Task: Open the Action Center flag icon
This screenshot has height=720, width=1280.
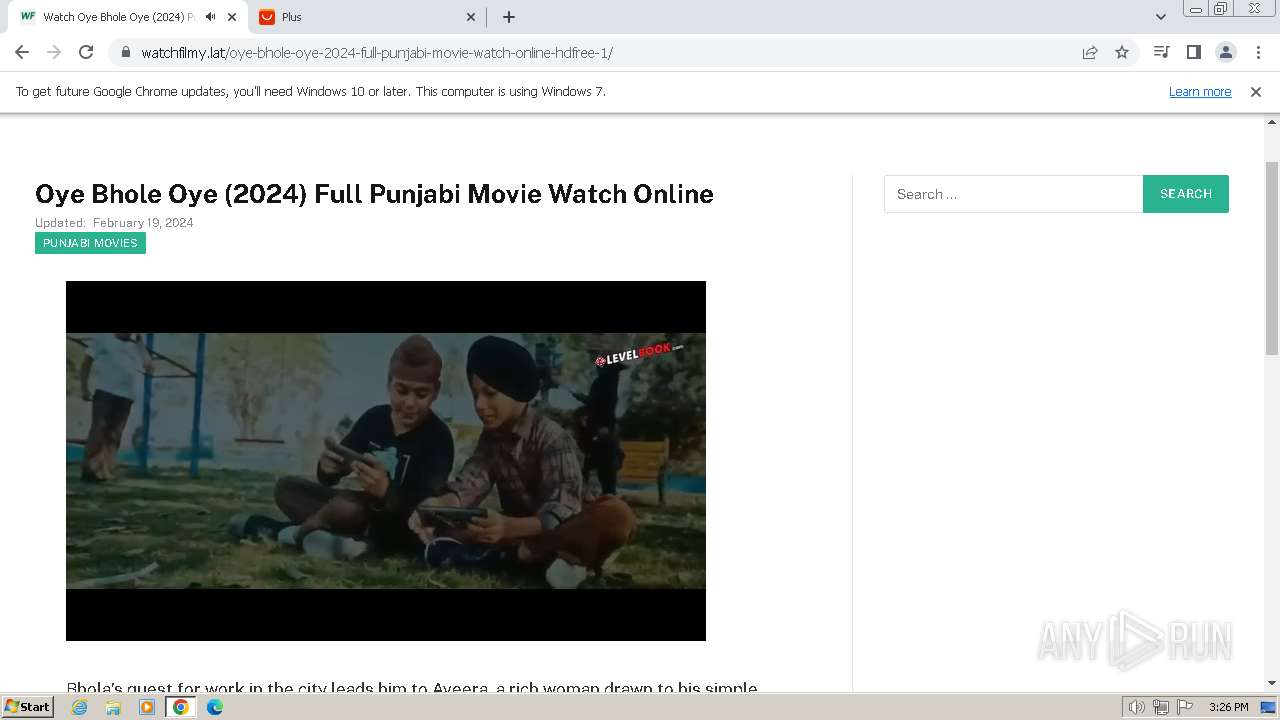Action: pyautogui.click(x=1184, y=707)
